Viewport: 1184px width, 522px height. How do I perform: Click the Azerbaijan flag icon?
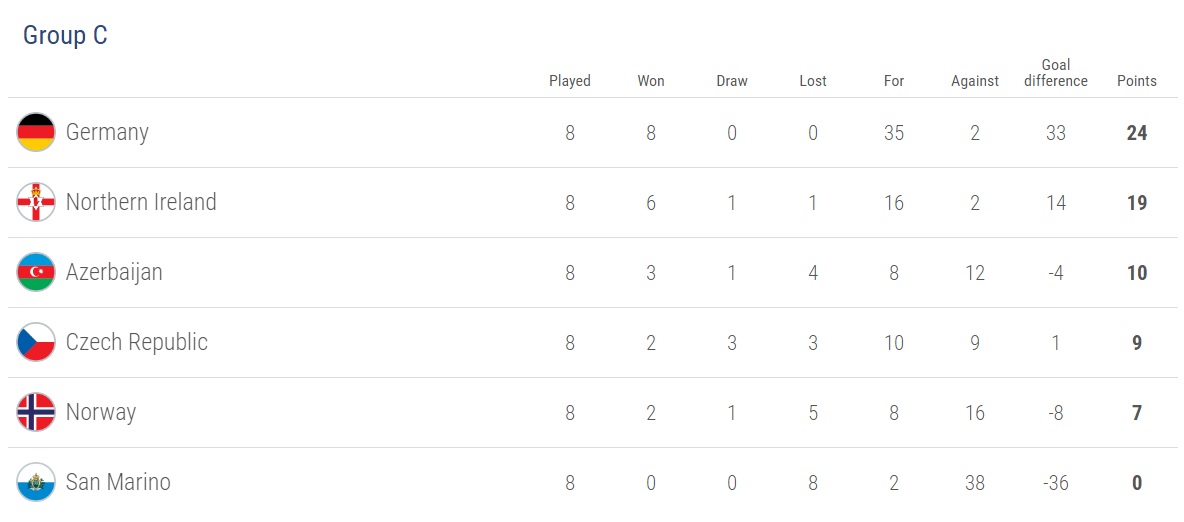(36, 272)
